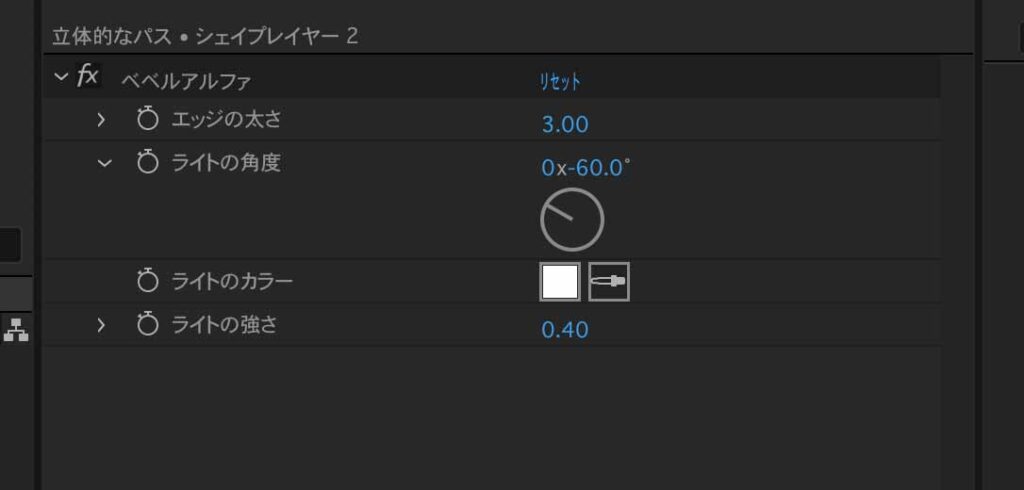Screen dimensions: 1024x490
Task: Click the 立体的なパス・シェイプレイヤー 2 header
Action: [x=205, y=36]
